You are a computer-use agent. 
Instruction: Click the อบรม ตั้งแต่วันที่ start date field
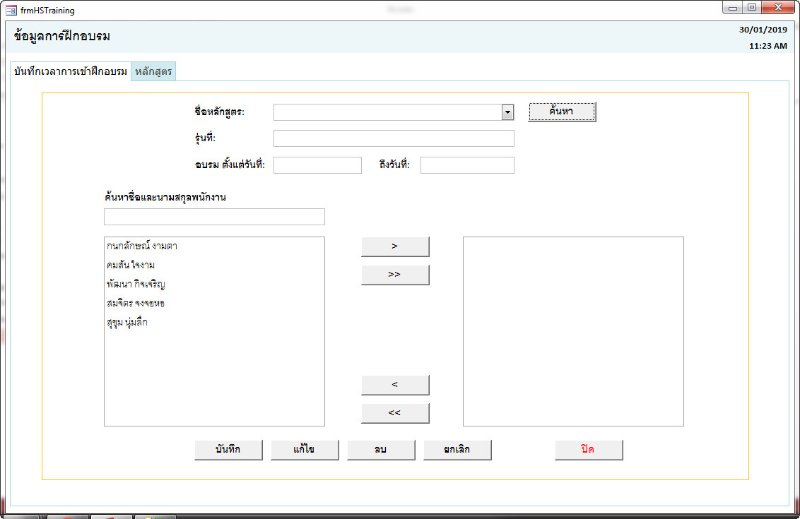pyautogui.click(x=317, y=166)
